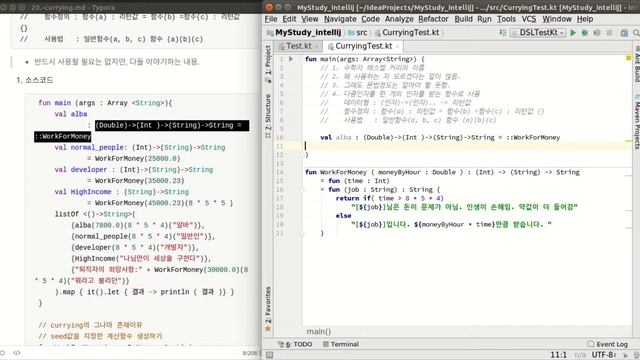This screenshot has height=360, width=640.
Task: Change the UTF-8 file encoding in status bar
Action: [604, 355]
